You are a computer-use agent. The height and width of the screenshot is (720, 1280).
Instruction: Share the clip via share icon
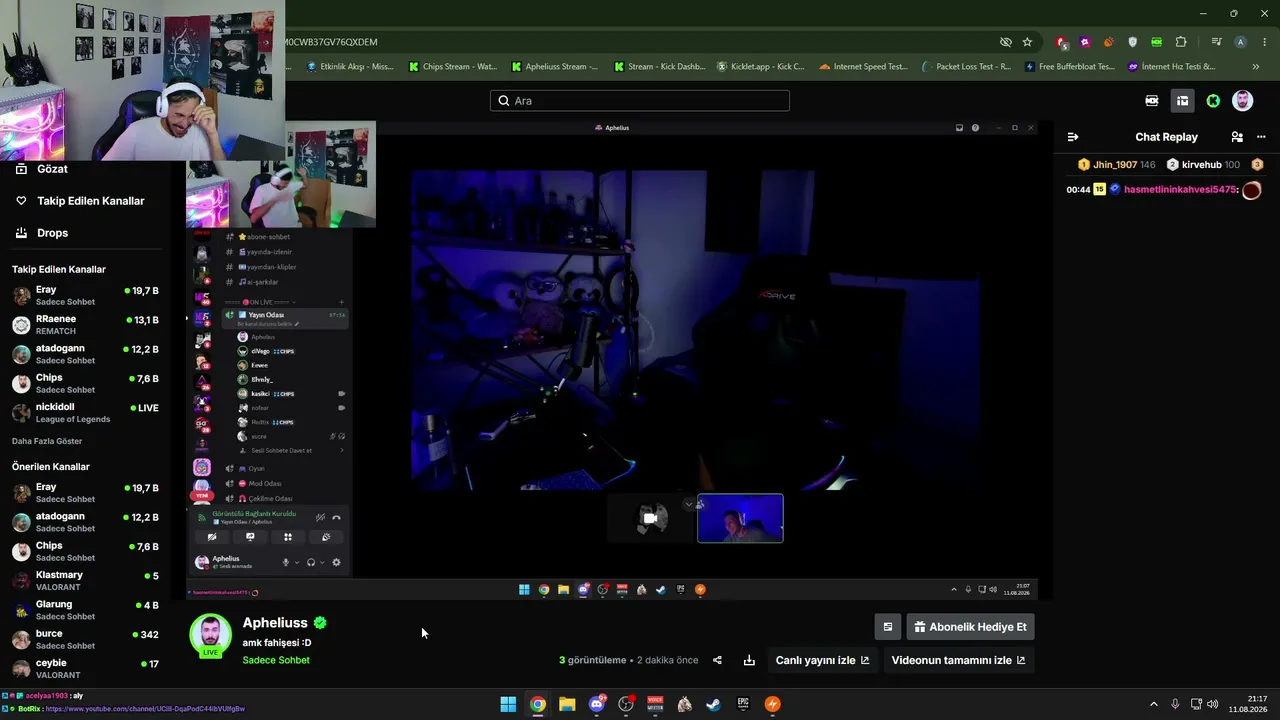coord(717,660)
